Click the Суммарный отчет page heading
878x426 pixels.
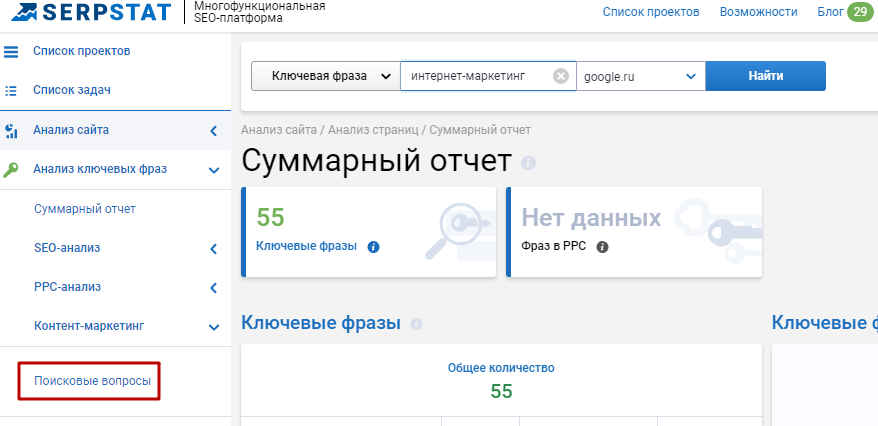(376, 161)
